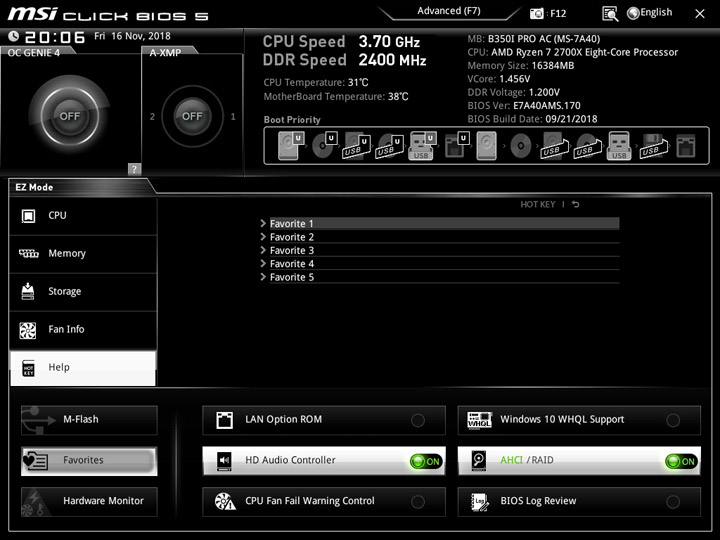Click the CPU Speed 3.70 GHz value

389,42
